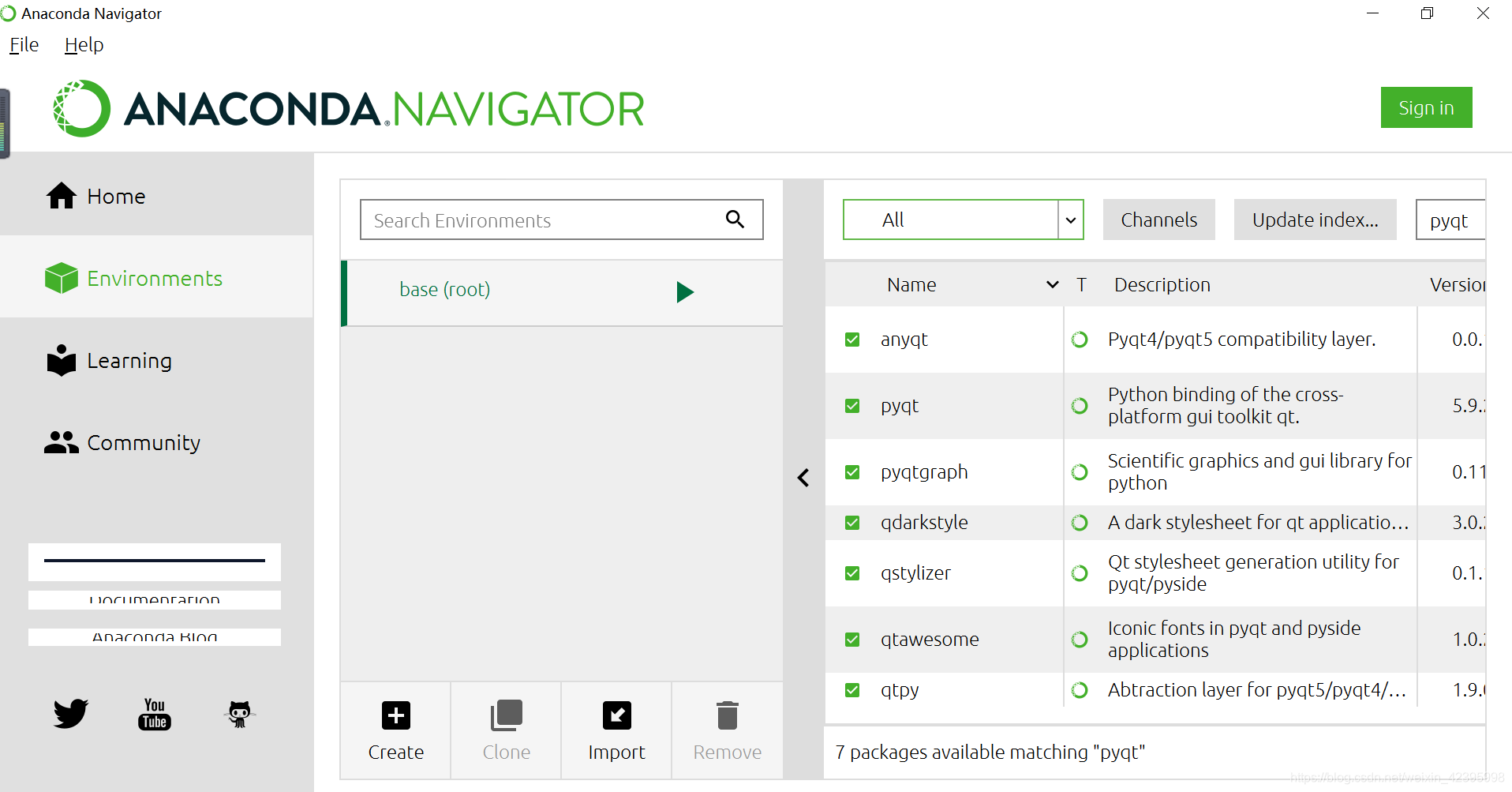Create a new environment
This screenshot has height=792, width=1512.
coord(395,730)
